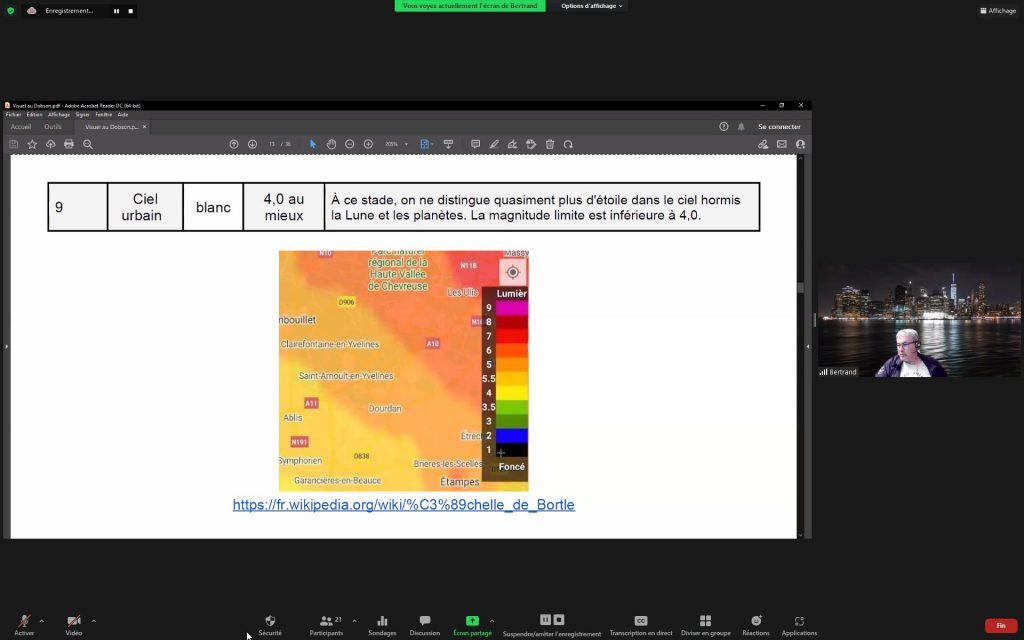This screenshot has width=1024, height=640.
Task: Click the sign document icon
Action: [x=513, y=144]
